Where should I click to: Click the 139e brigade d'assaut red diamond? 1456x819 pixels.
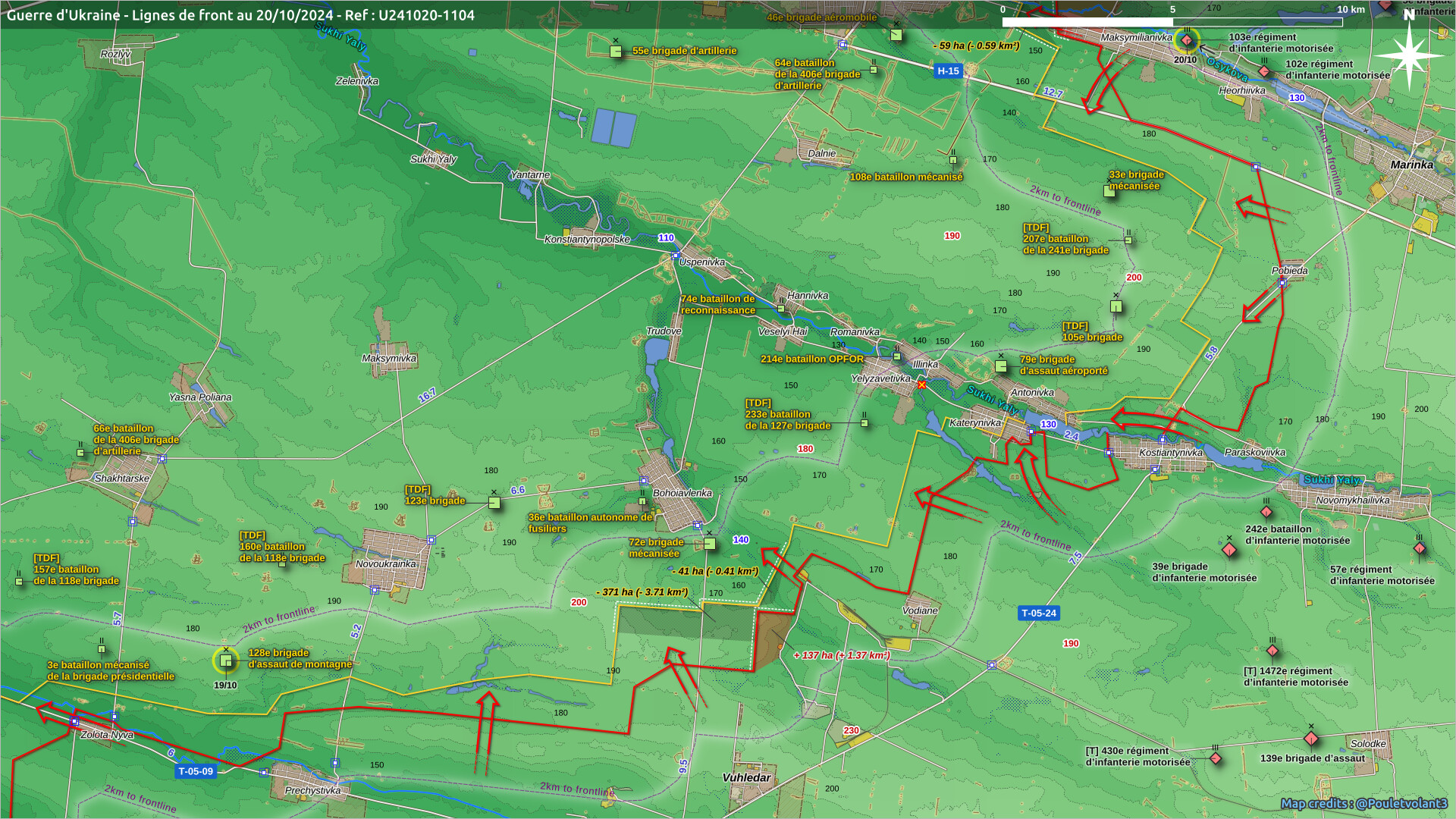[1311, 739]
